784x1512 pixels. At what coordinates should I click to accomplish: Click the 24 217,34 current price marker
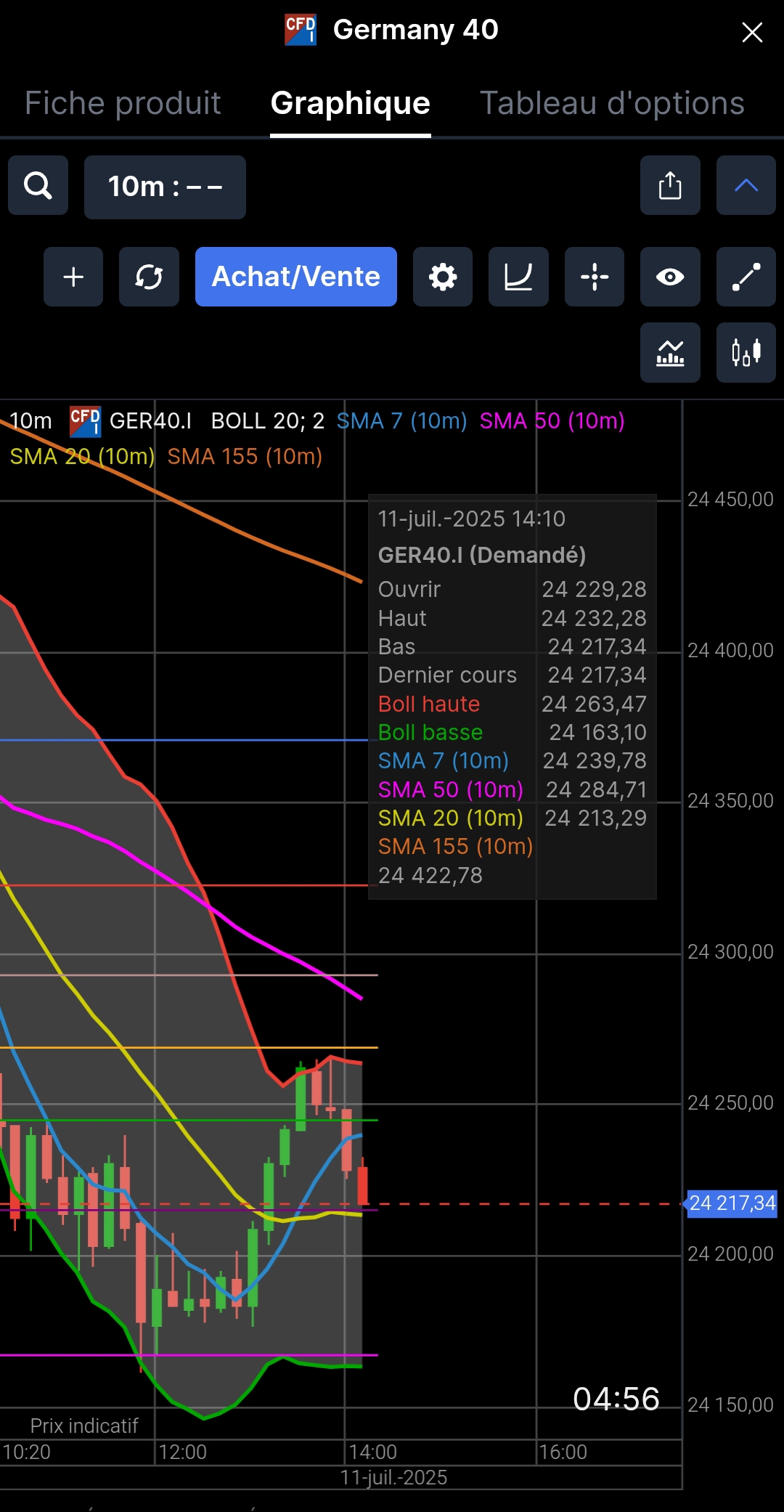pos(732,1203)
